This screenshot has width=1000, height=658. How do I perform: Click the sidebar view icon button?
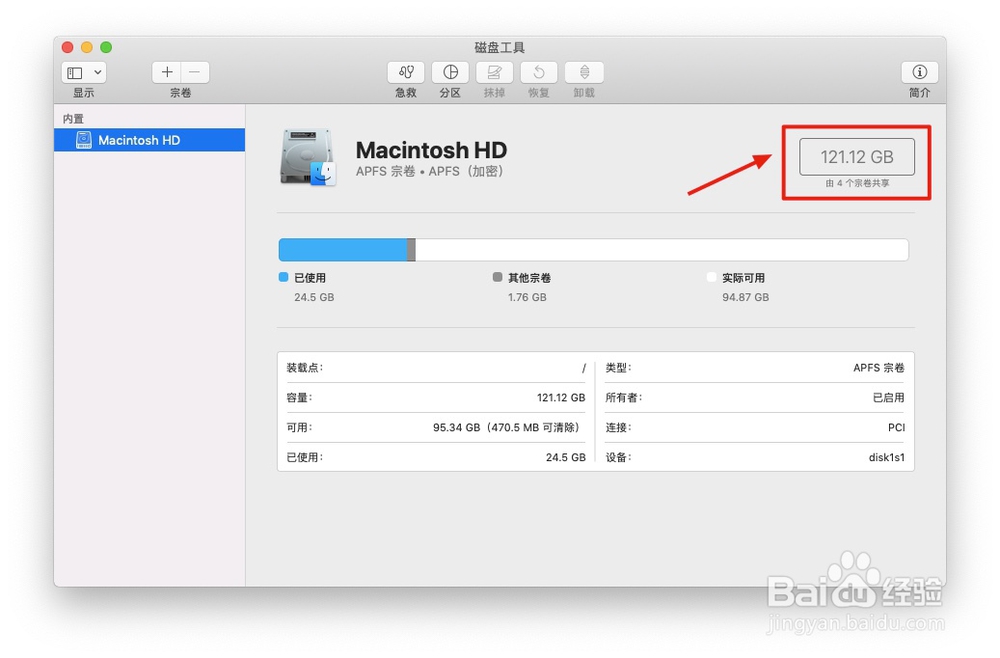(x=75, y=73)
